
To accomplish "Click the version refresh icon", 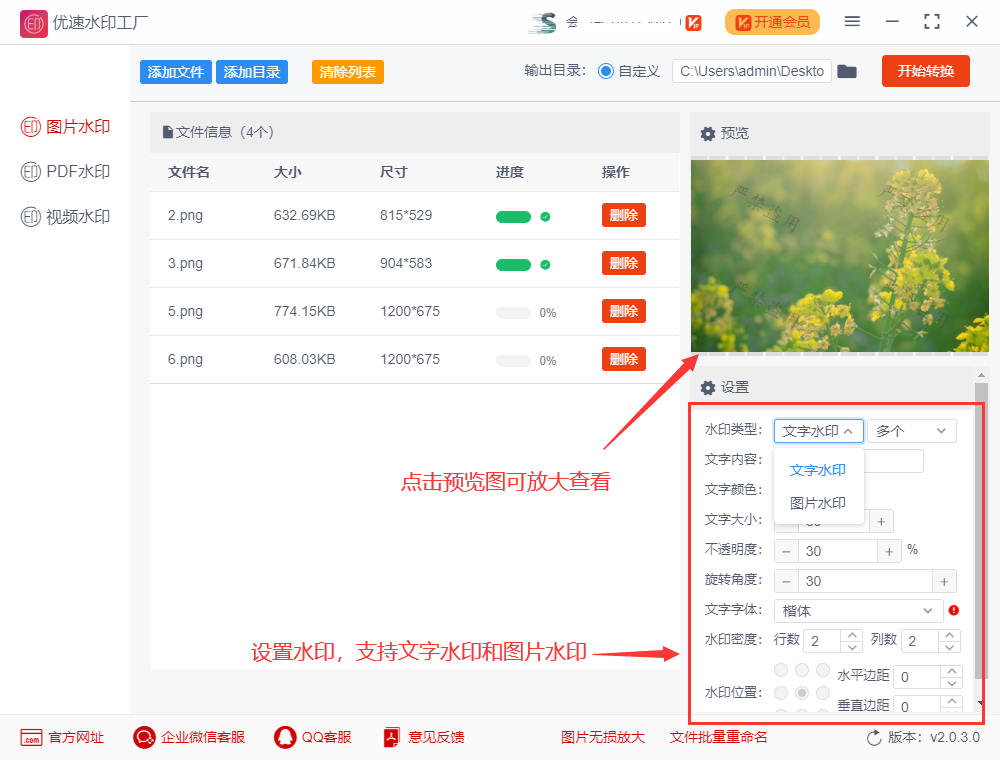I will click(874, 737).
